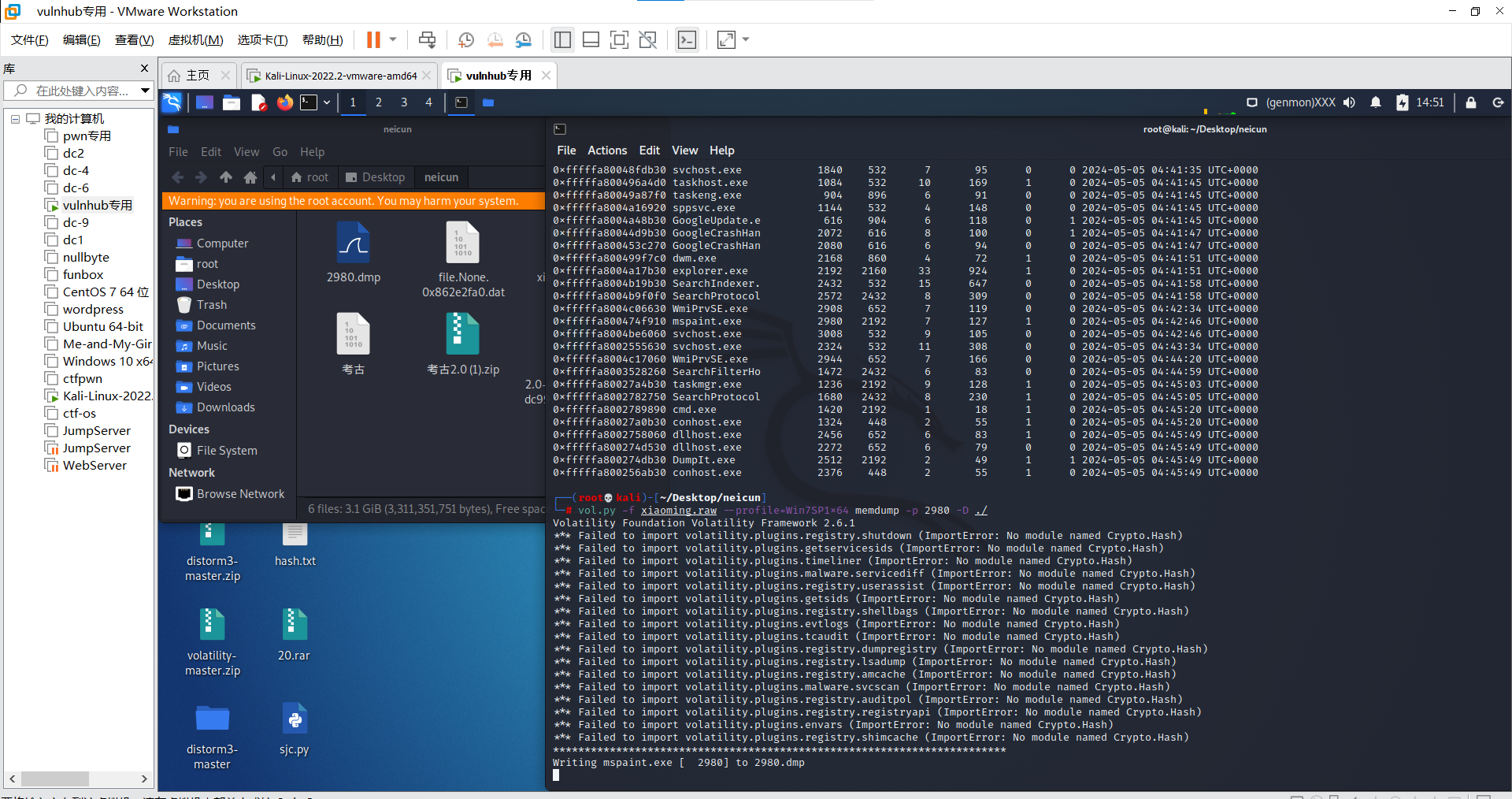Toggle the library sidebar view
Screen dimensions: 1512x799
[x=562, y=39]
